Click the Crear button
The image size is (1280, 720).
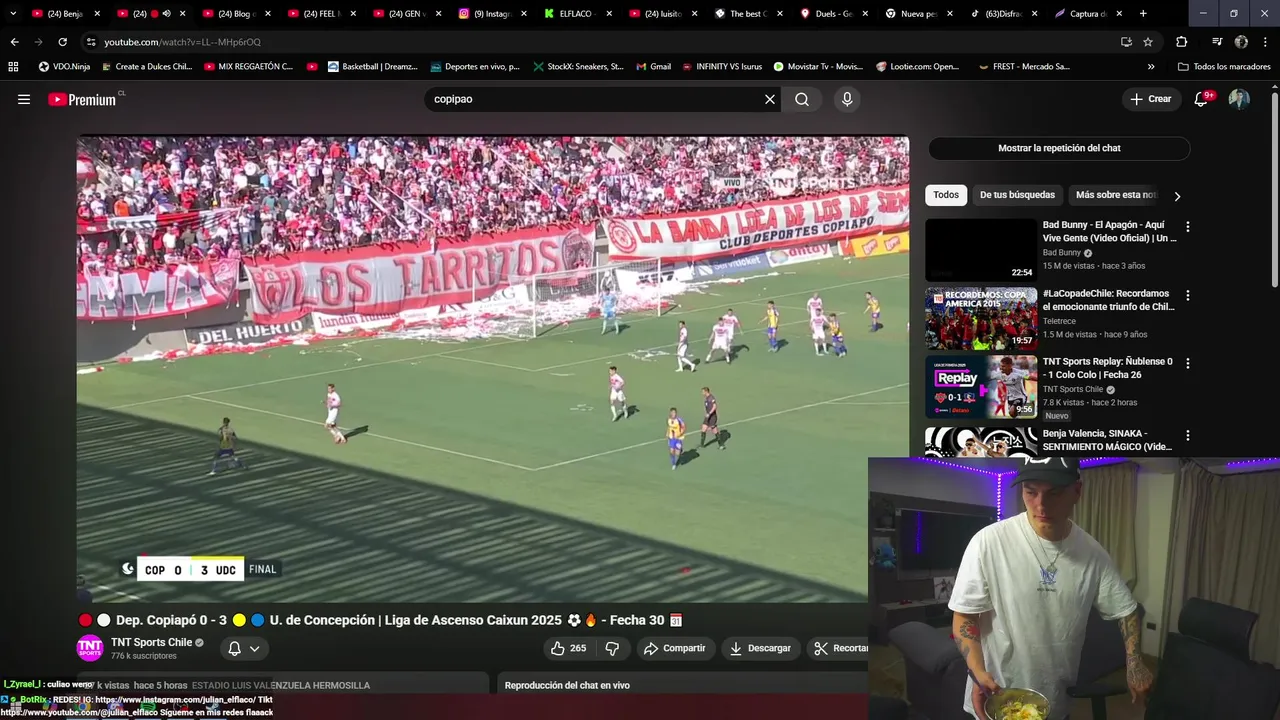tap(1151, 99)
